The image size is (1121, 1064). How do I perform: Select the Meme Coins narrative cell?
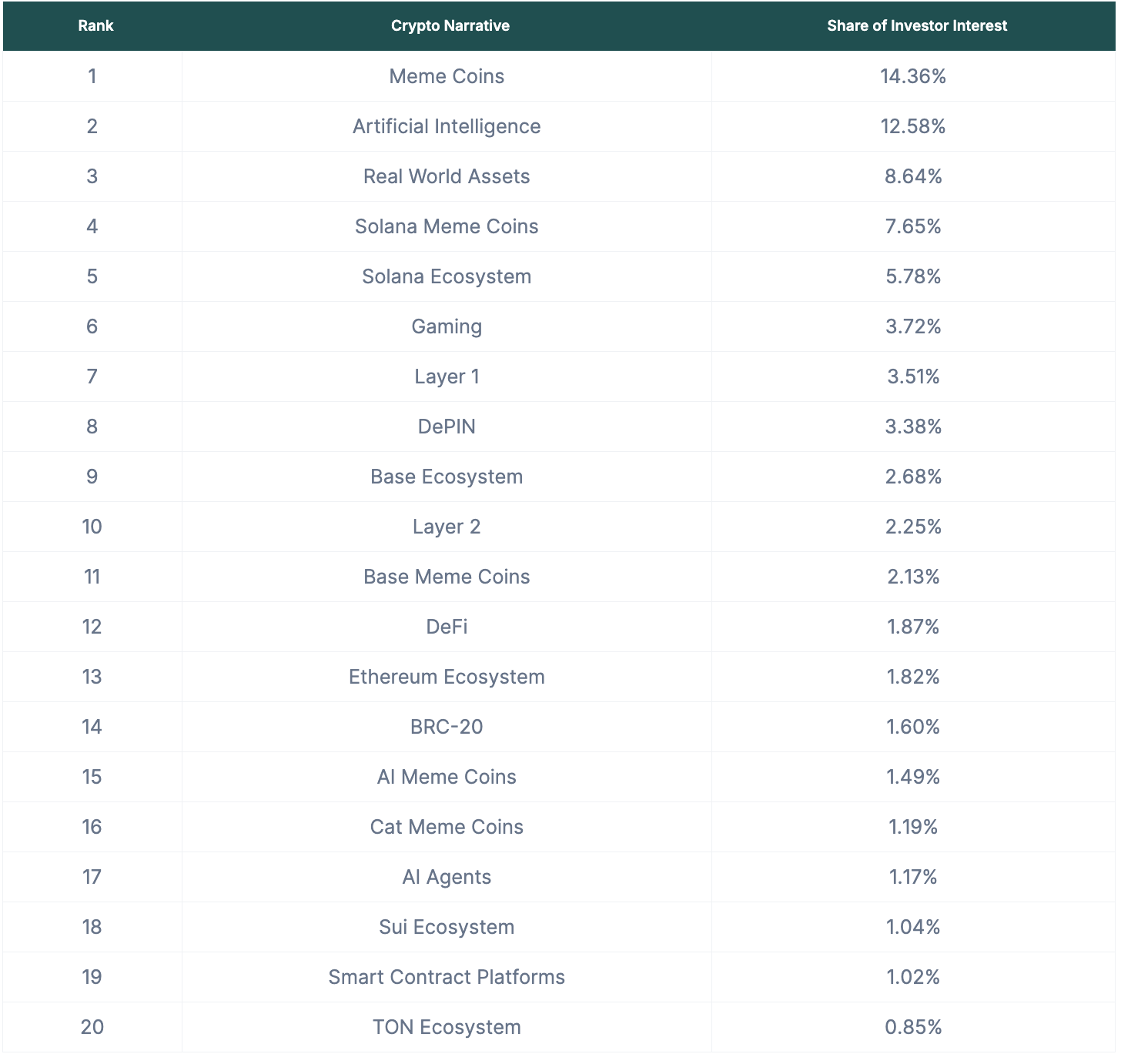tap(447, 76)
